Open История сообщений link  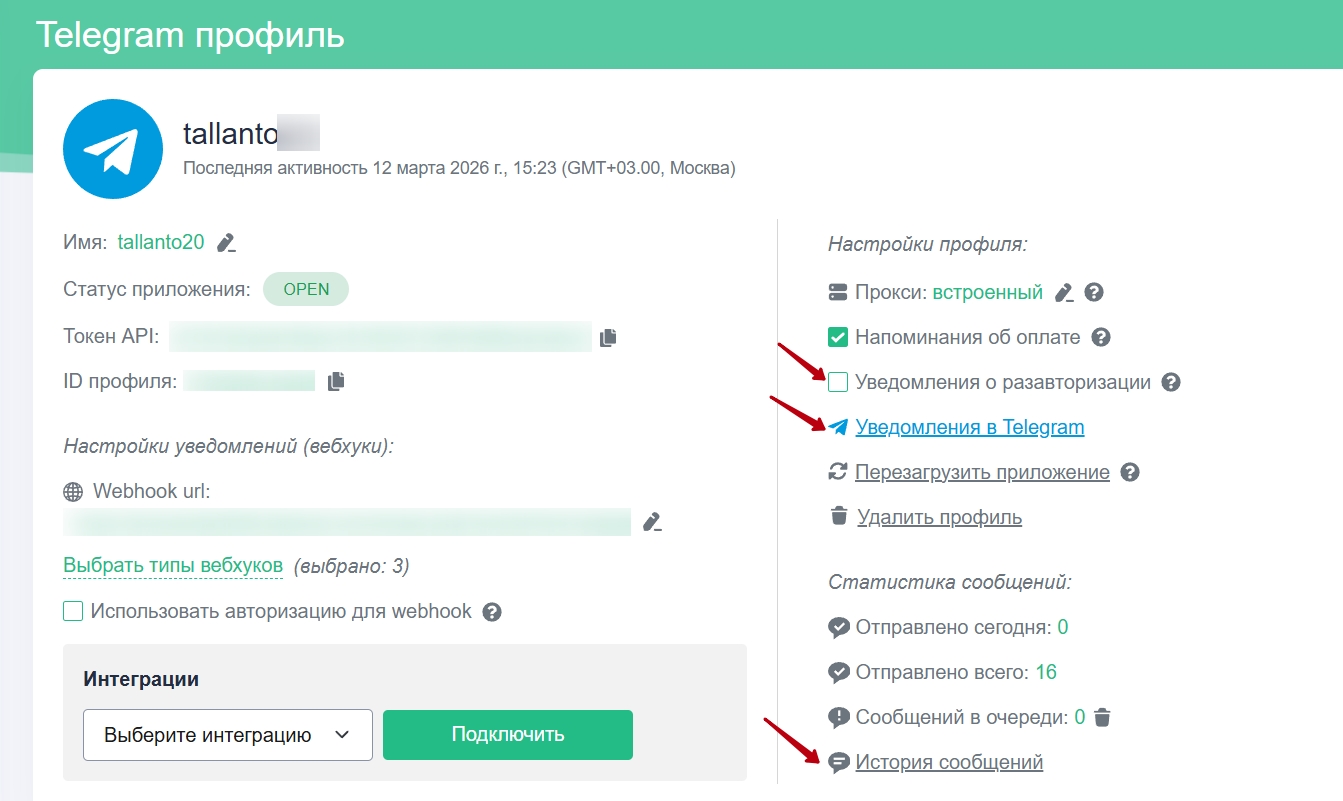948,762
